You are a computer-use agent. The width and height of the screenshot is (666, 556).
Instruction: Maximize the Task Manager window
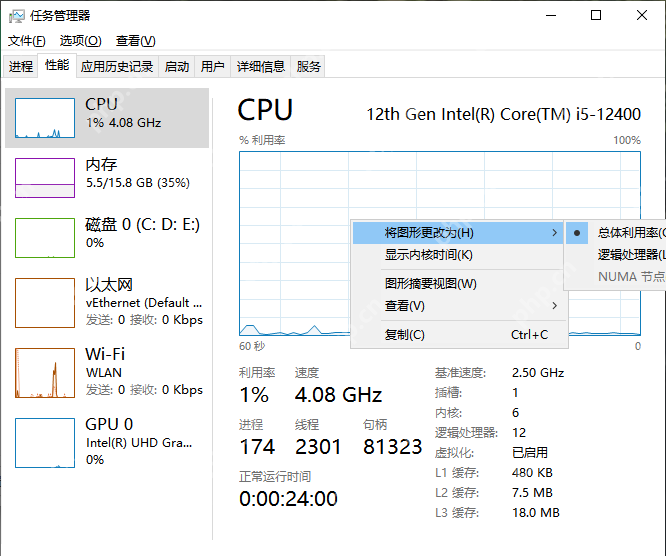[x=596, y=16]
